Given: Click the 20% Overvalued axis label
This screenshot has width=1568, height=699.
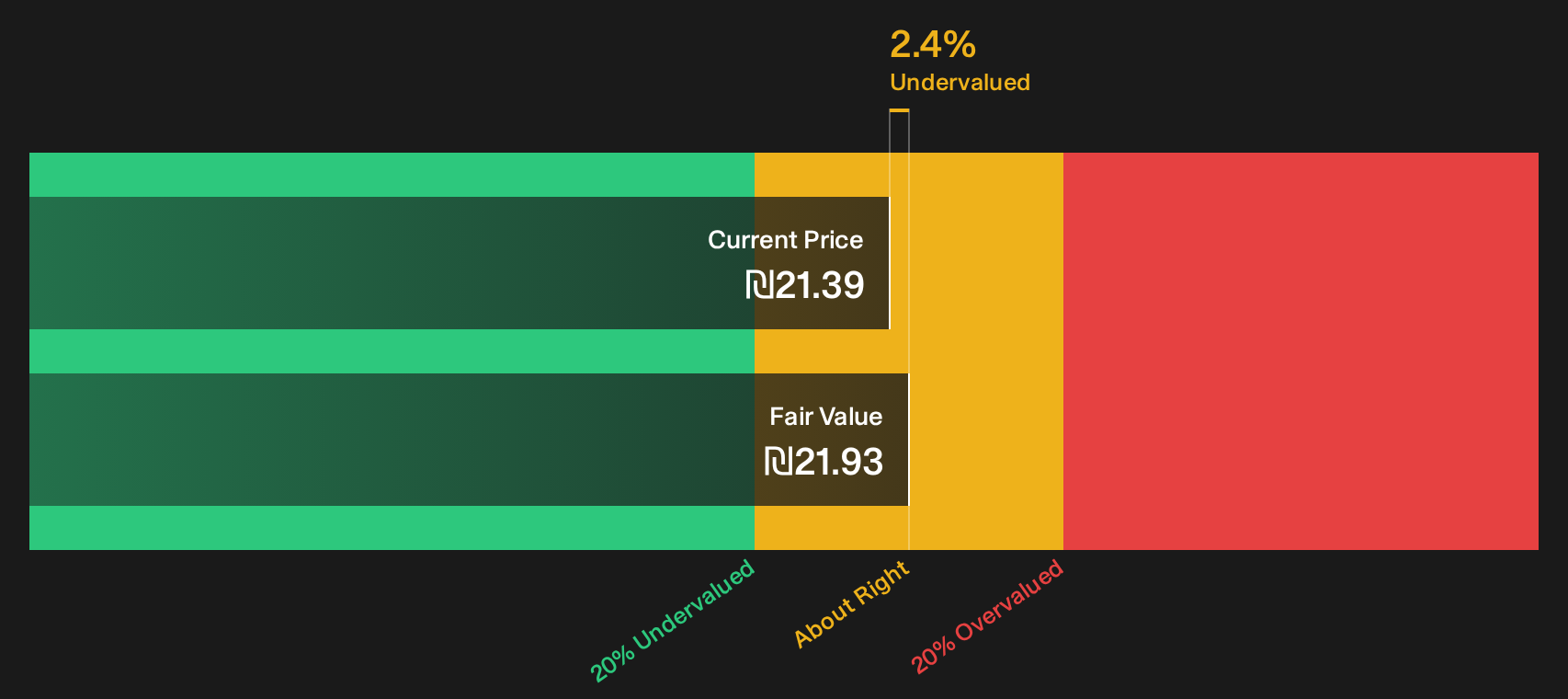Looking at the screenshot, I should (987, 616).
